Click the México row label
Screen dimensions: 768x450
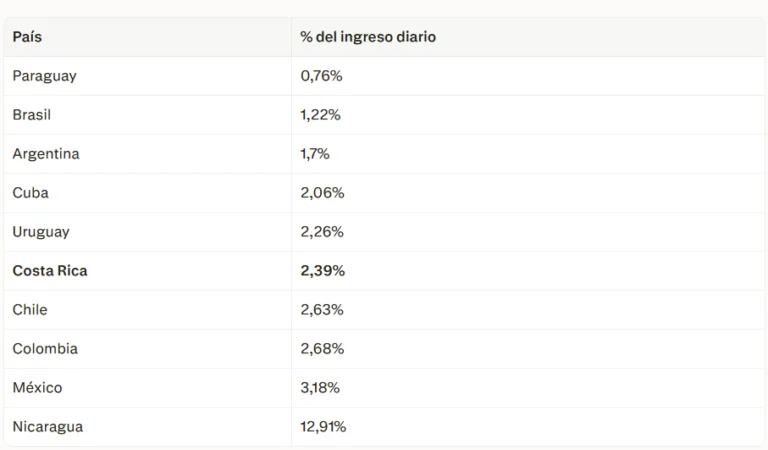pos(38,387)
